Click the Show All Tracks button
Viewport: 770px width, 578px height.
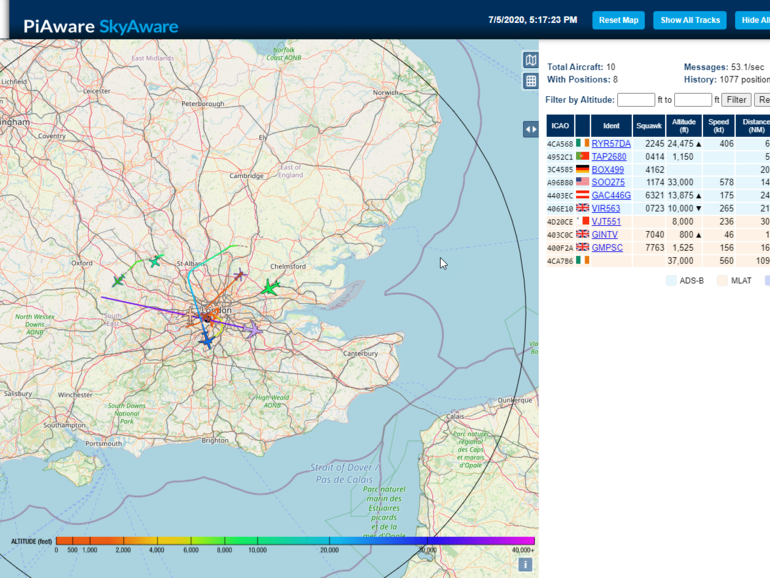690,20
